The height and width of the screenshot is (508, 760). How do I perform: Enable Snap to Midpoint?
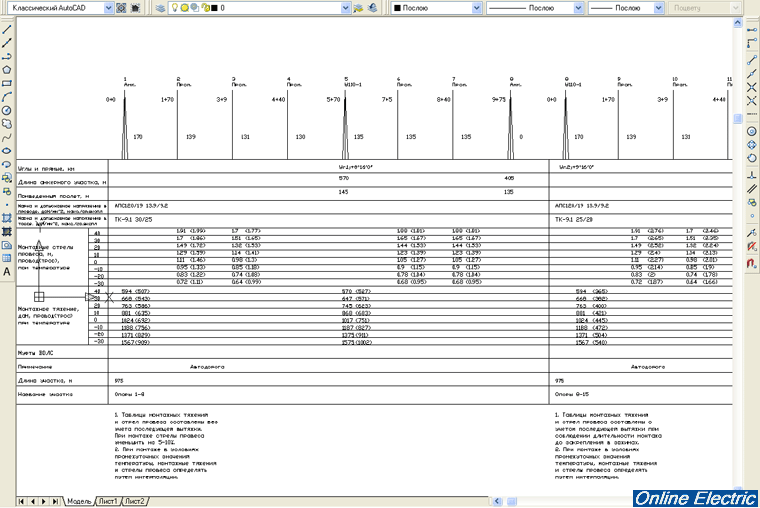tap(752, 74)
